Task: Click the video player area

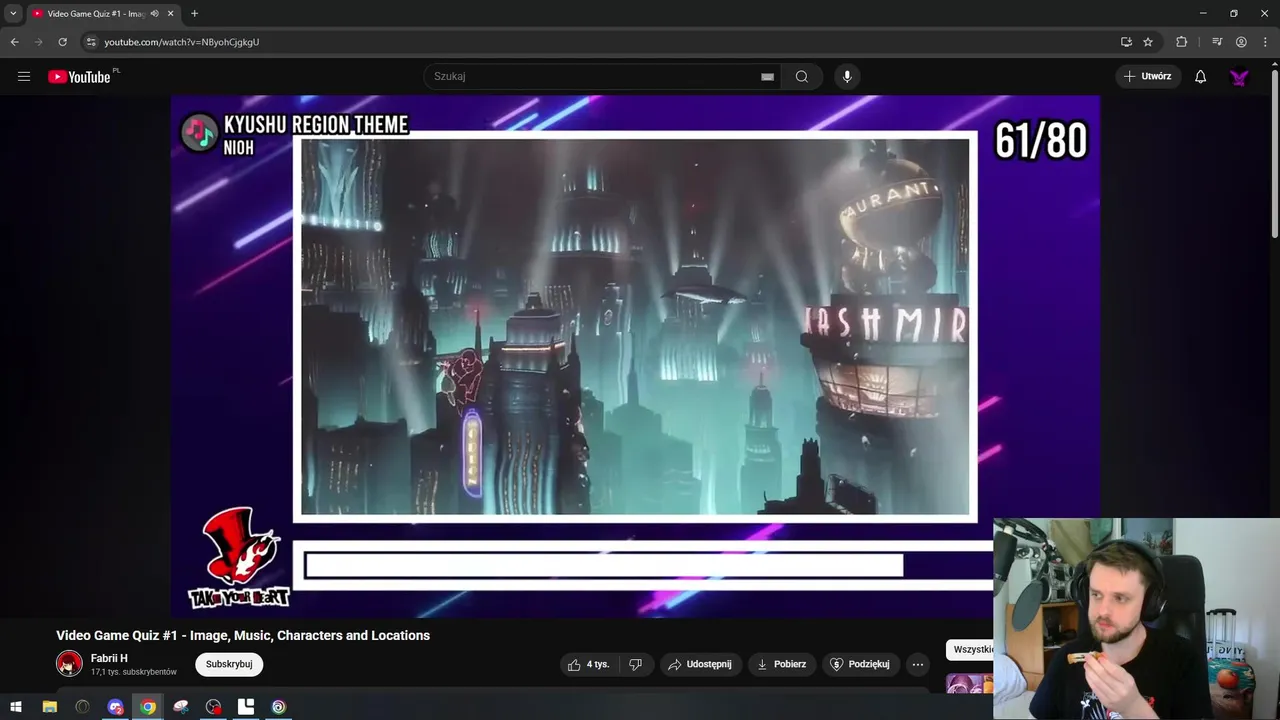Action: click(x=635, y=356)
